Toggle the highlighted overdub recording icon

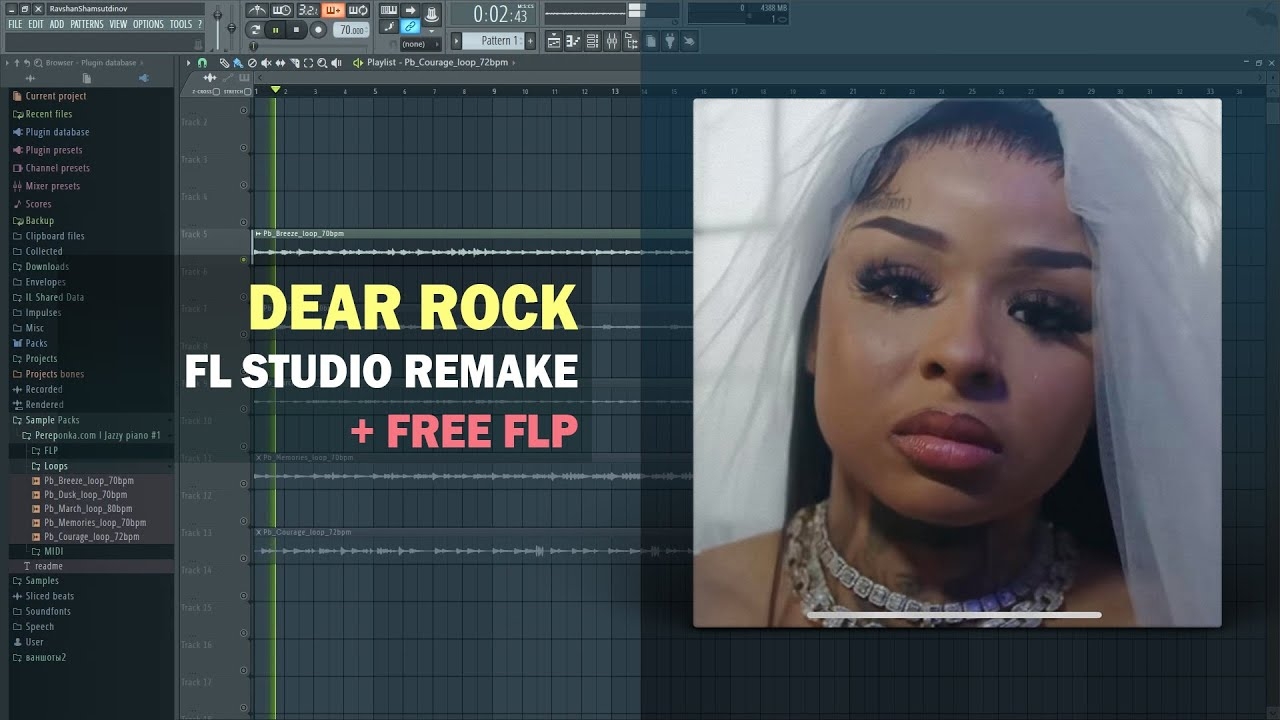coord(333,10)
